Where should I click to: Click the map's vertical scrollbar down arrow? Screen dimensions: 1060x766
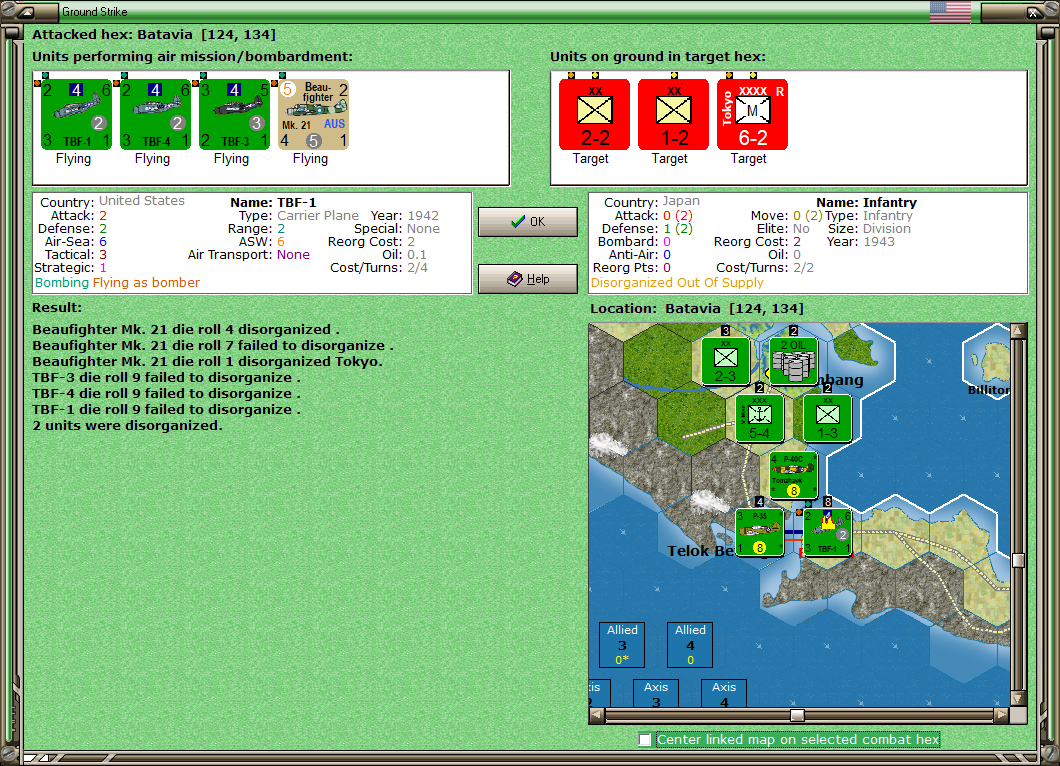coord(1019,698)
